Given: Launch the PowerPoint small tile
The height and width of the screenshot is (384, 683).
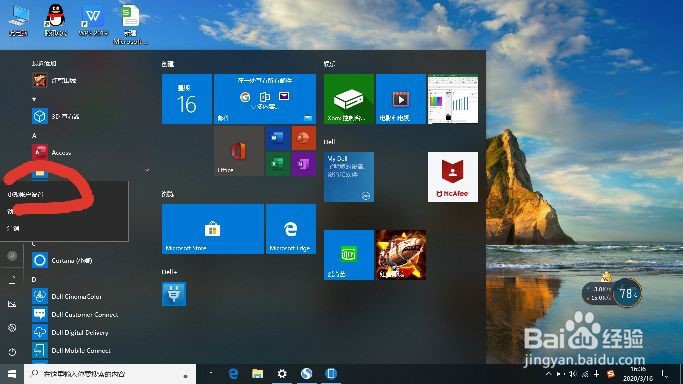Looking at the screenshot, I should [x=304, y=138].
